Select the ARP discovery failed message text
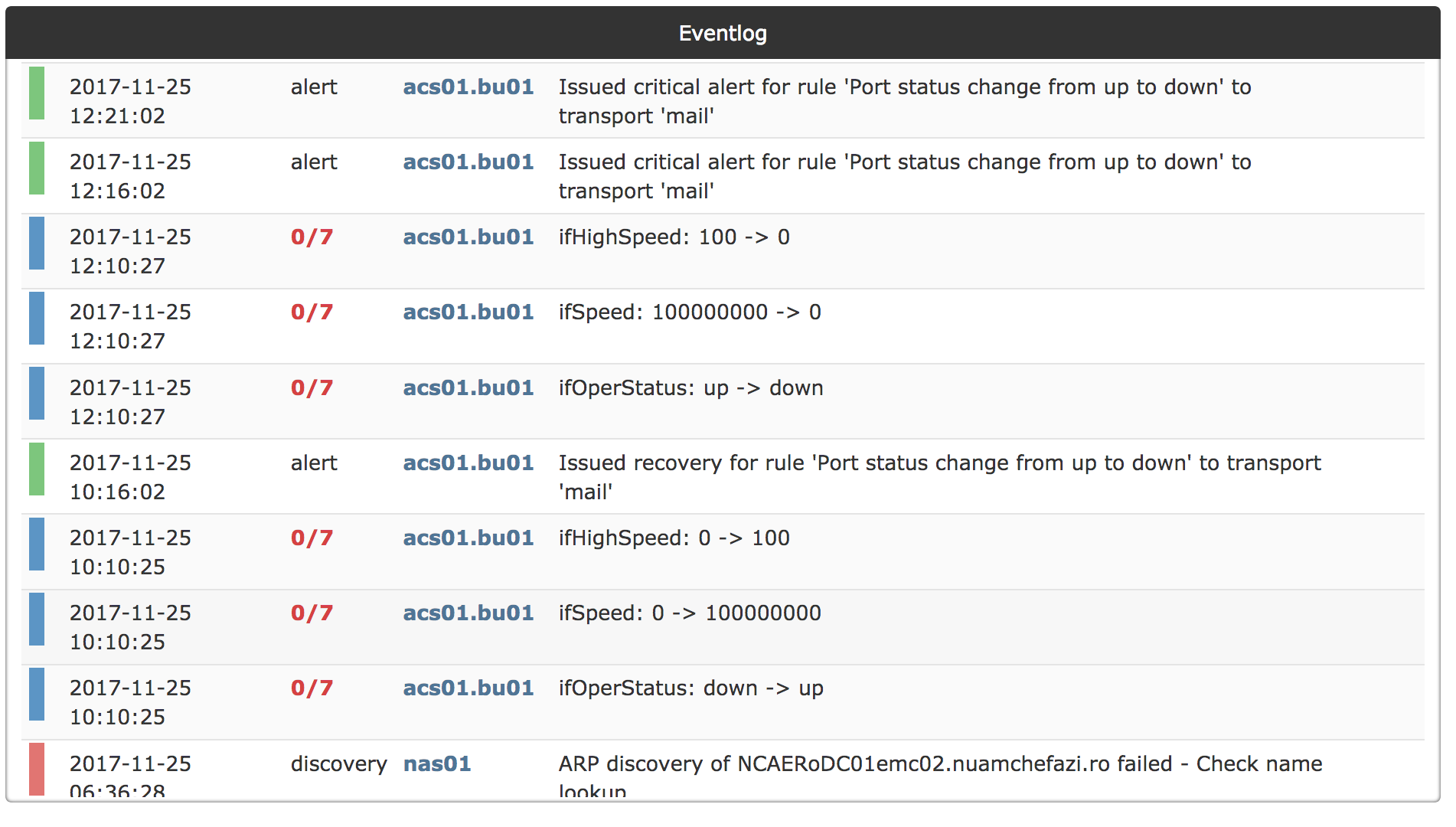This screenshot has width=1456, height=827. point(940,777)
